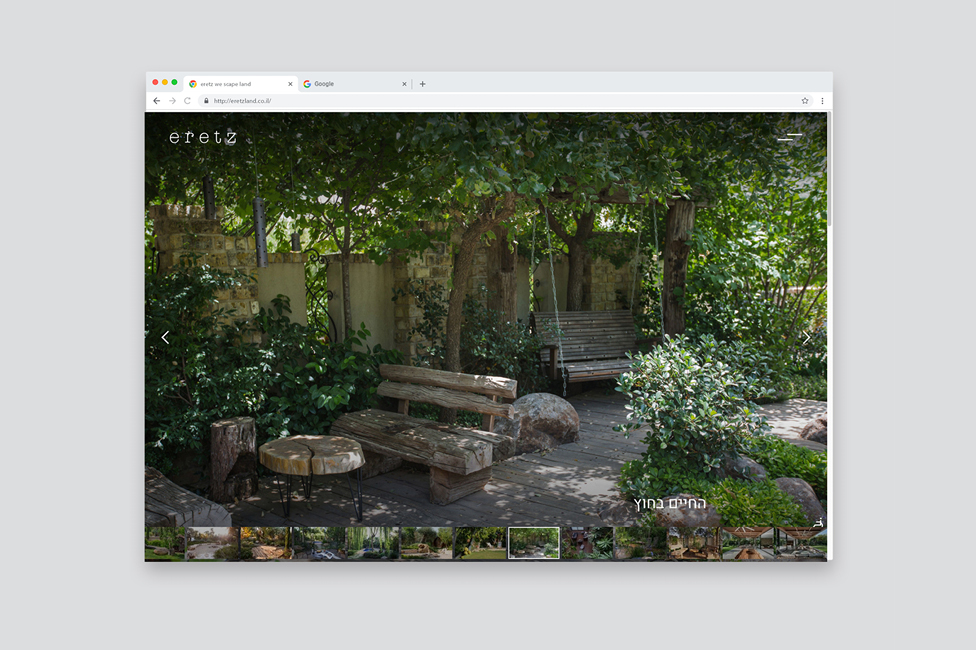Click the padlock site security icon
Screen dimensions: 976x650
(206, 100)
